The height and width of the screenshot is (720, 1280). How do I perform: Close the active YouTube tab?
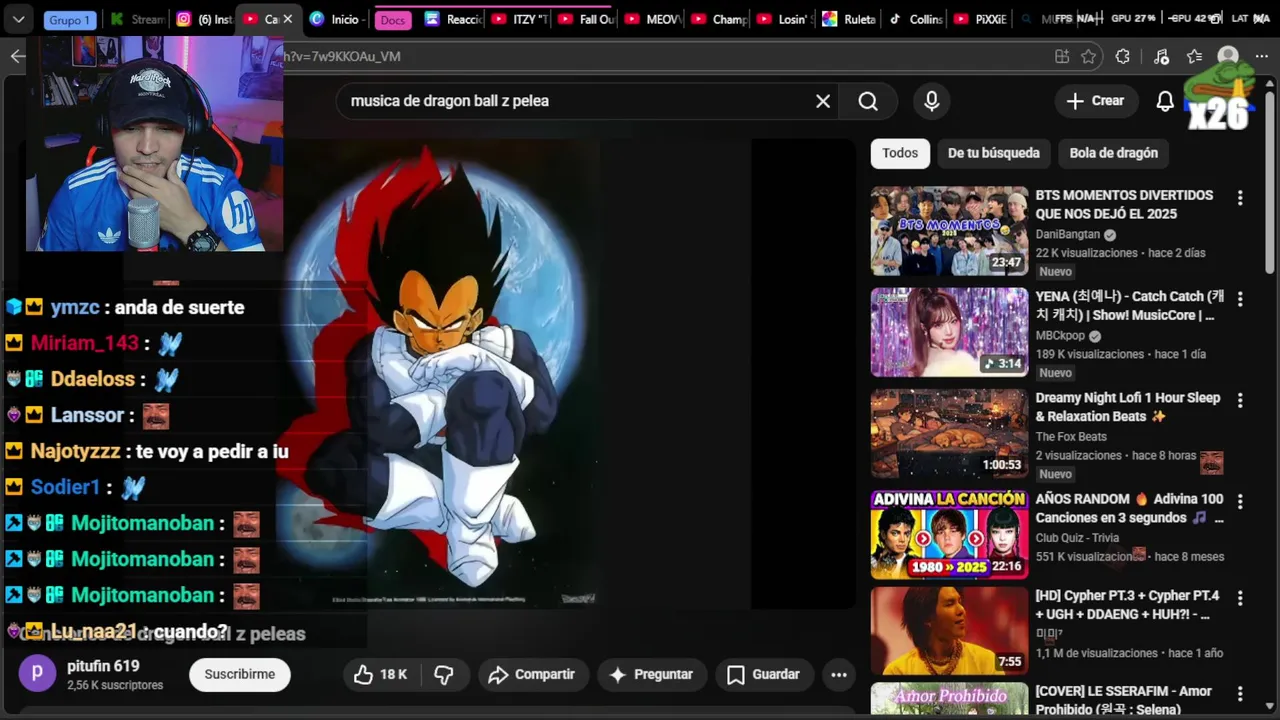coord(288,19)
